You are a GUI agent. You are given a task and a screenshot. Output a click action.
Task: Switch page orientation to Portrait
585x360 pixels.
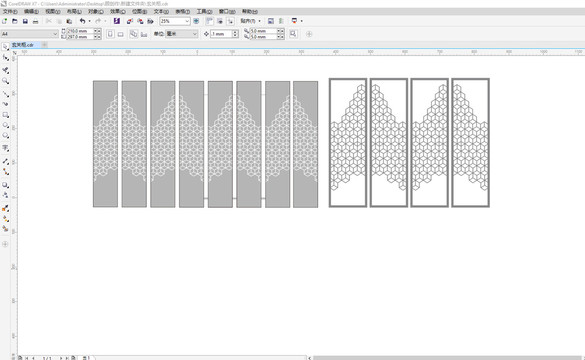pos(110,34)
